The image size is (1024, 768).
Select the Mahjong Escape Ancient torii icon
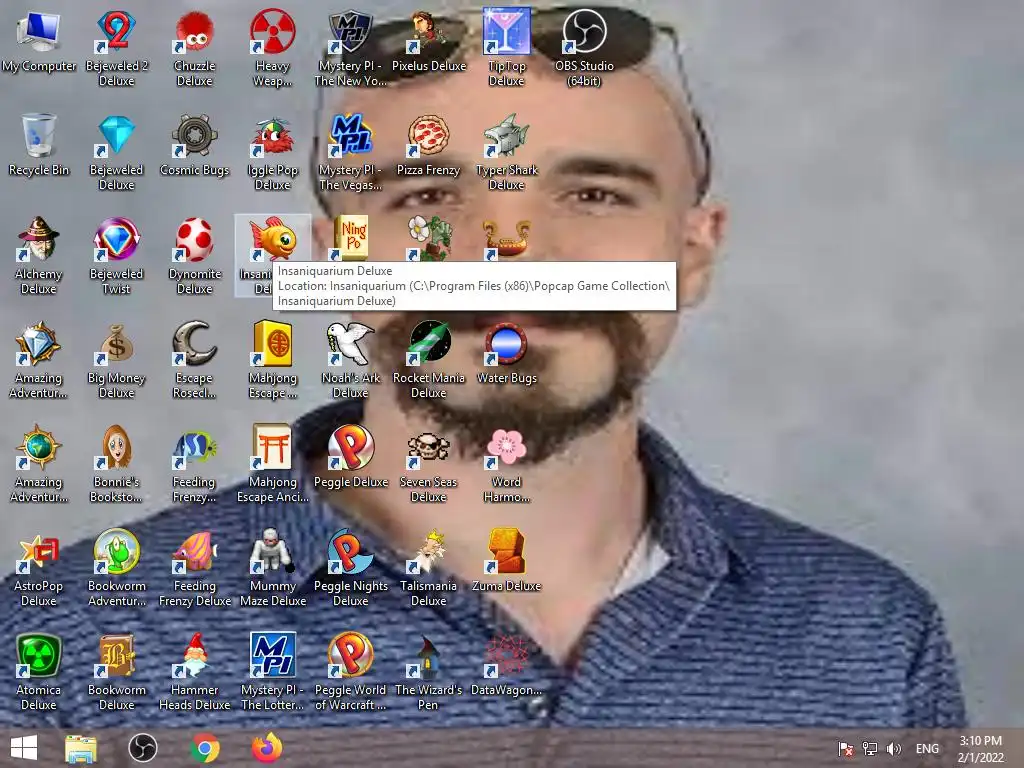[x=272, y=447]
